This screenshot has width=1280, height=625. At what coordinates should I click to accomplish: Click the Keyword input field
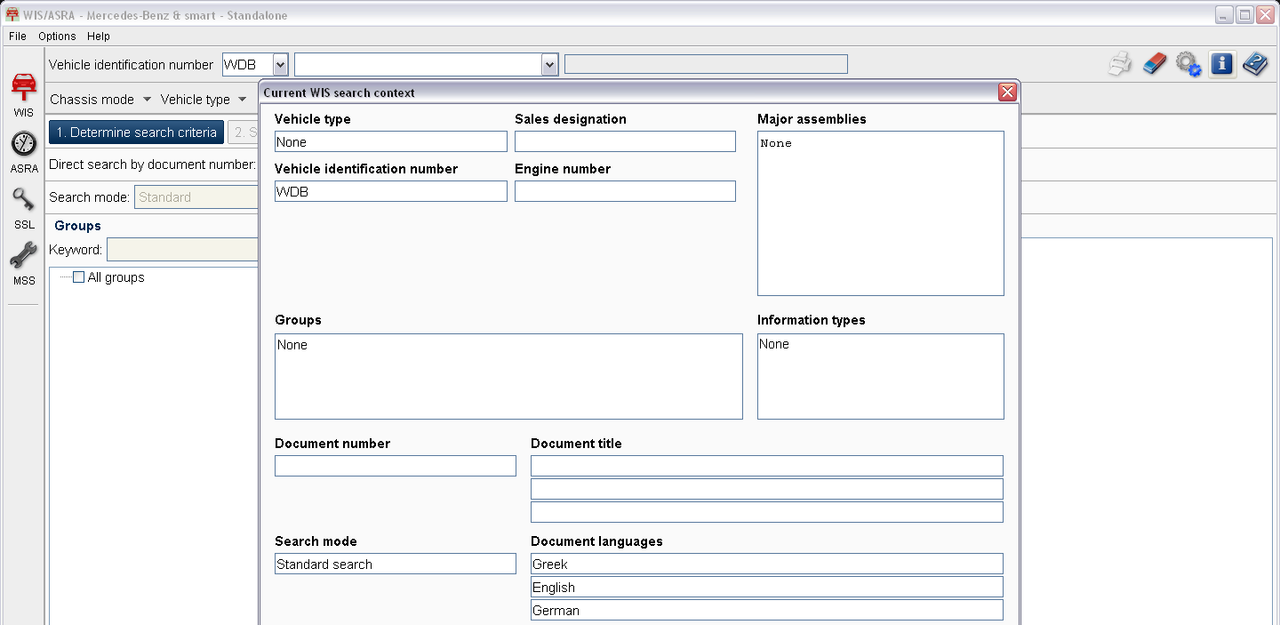tap(183, 249)
